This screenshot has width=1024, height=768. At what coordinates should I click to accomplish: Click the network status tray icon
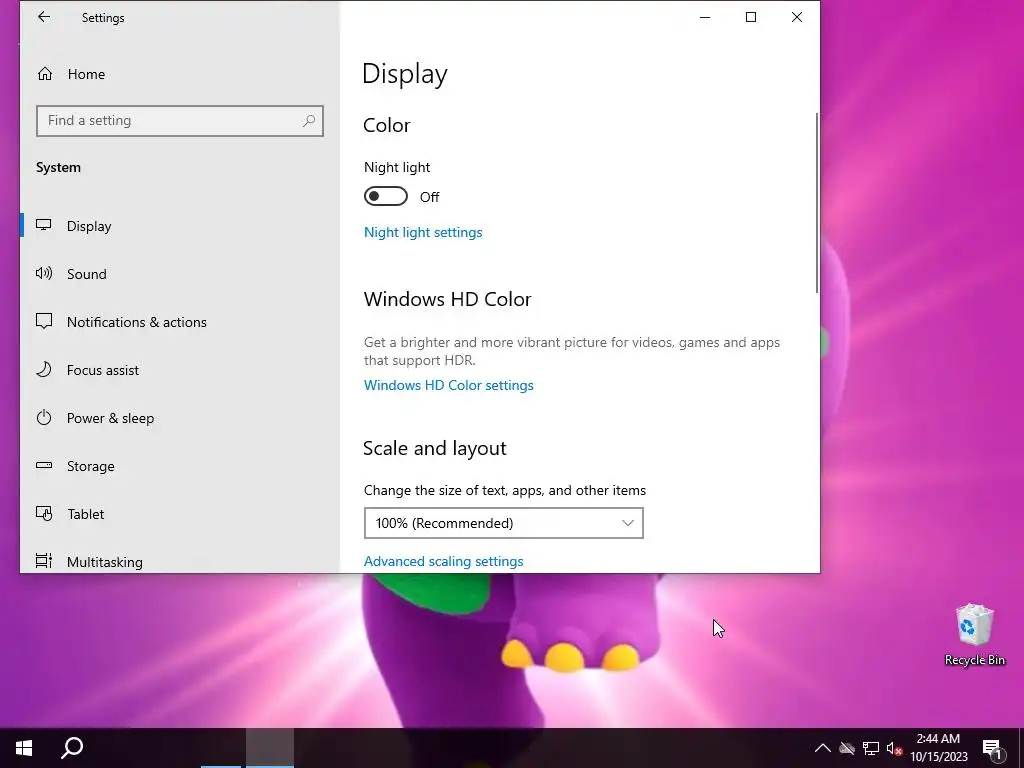point(871,748)
